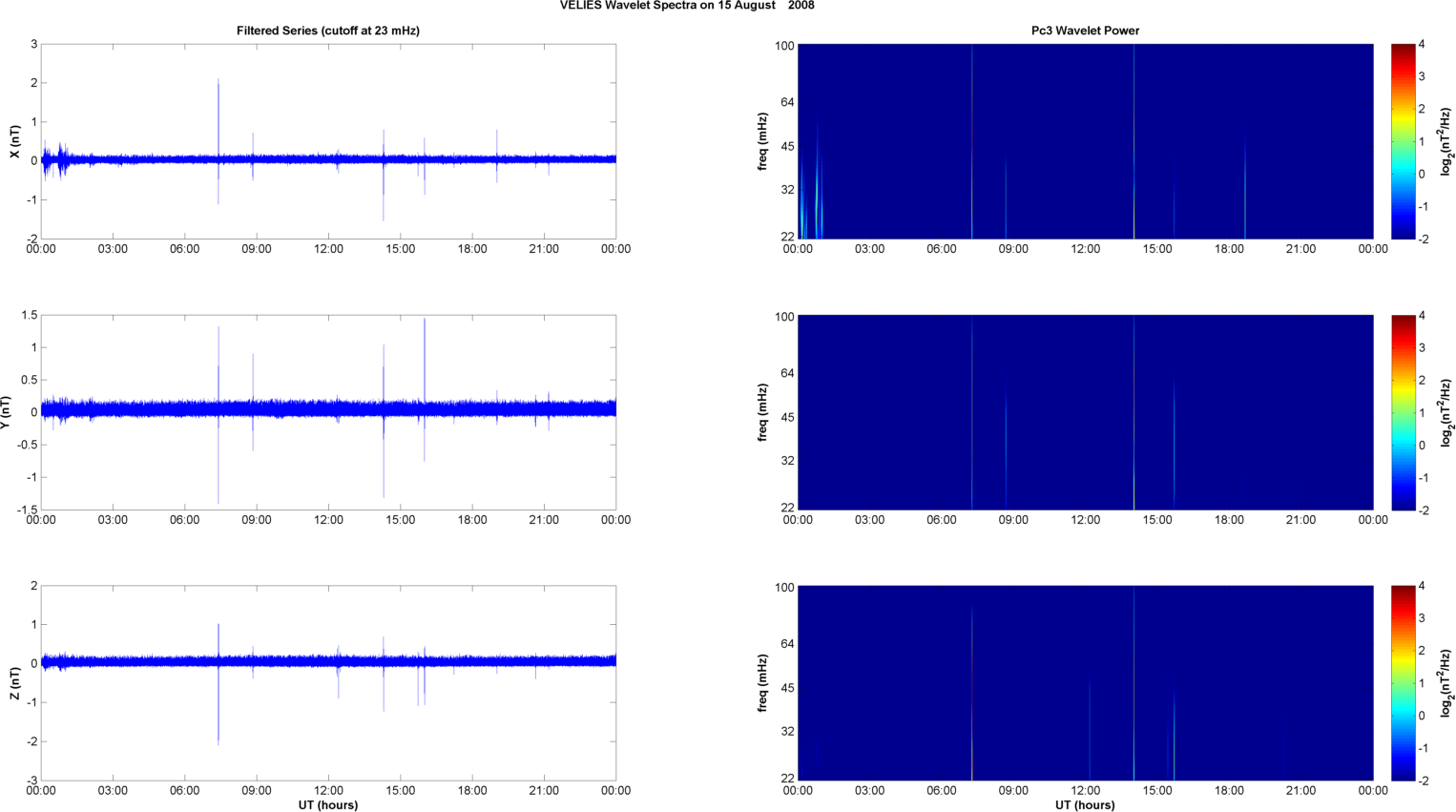
Task: Click the '4' value atop the top colorbar
Action: click(1423, 45)
